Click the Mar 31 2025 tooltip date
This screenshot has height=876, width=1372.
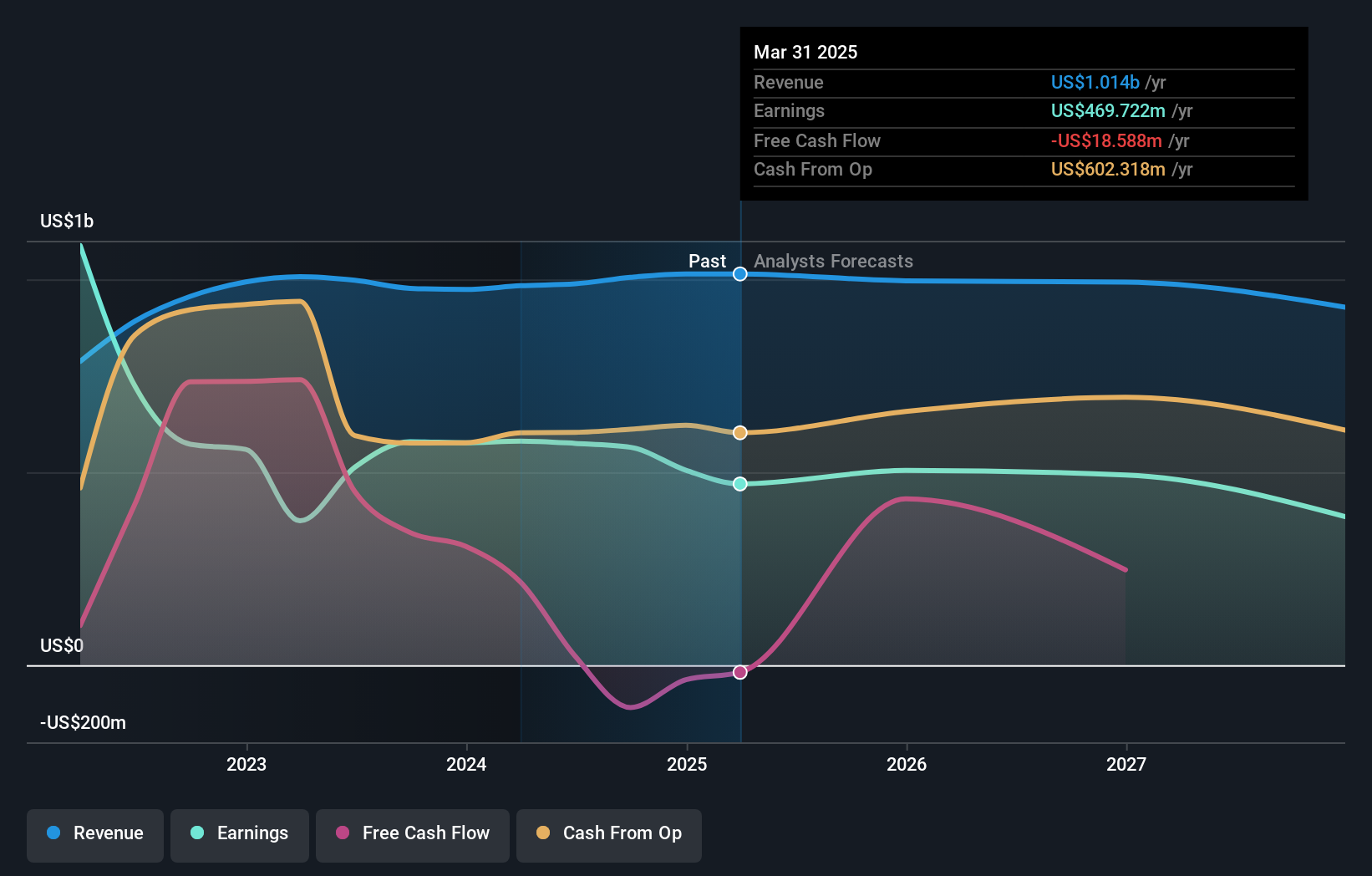[x=805, y=52]
